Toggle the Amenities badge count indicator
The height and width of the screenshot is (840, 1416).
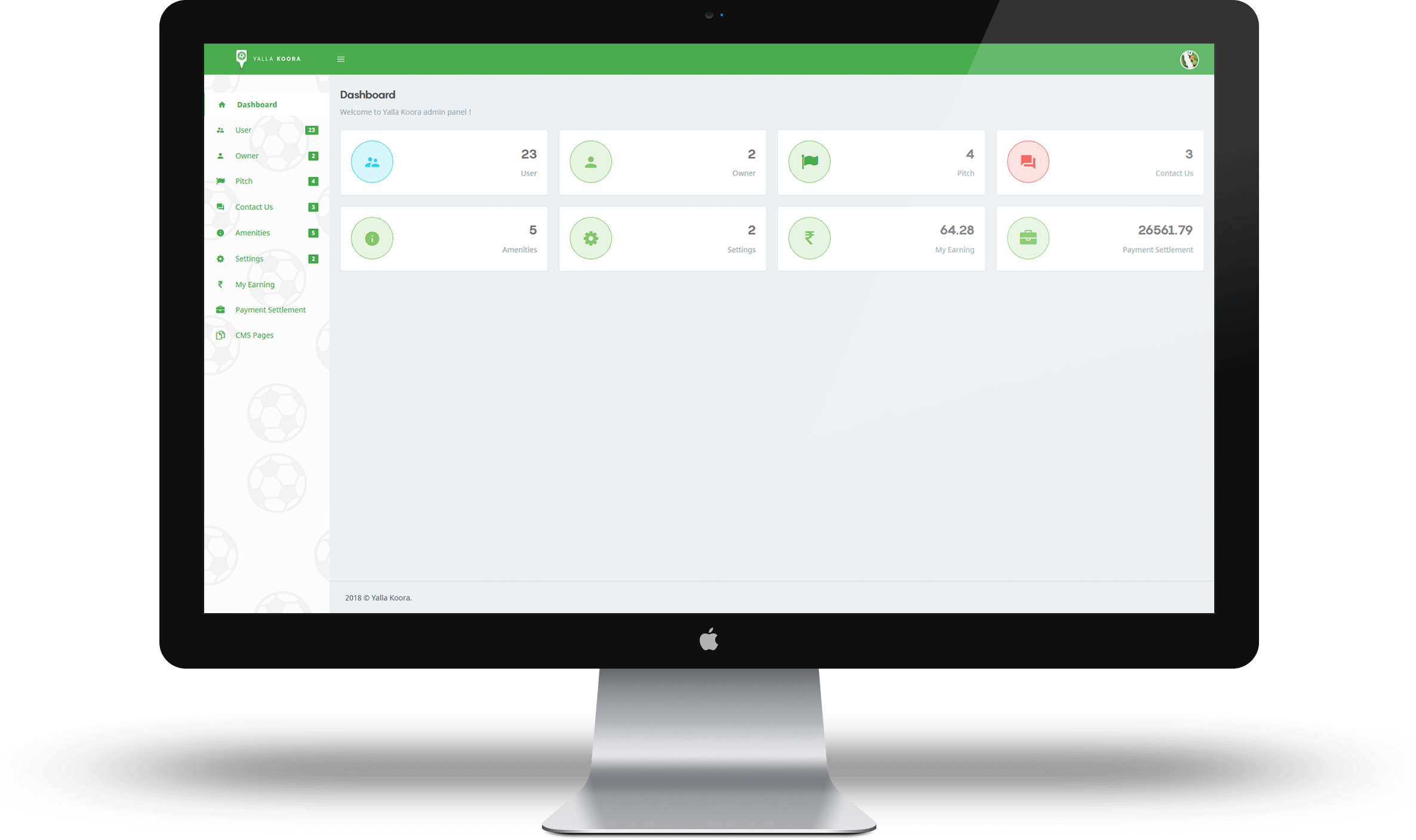point(314,232)
